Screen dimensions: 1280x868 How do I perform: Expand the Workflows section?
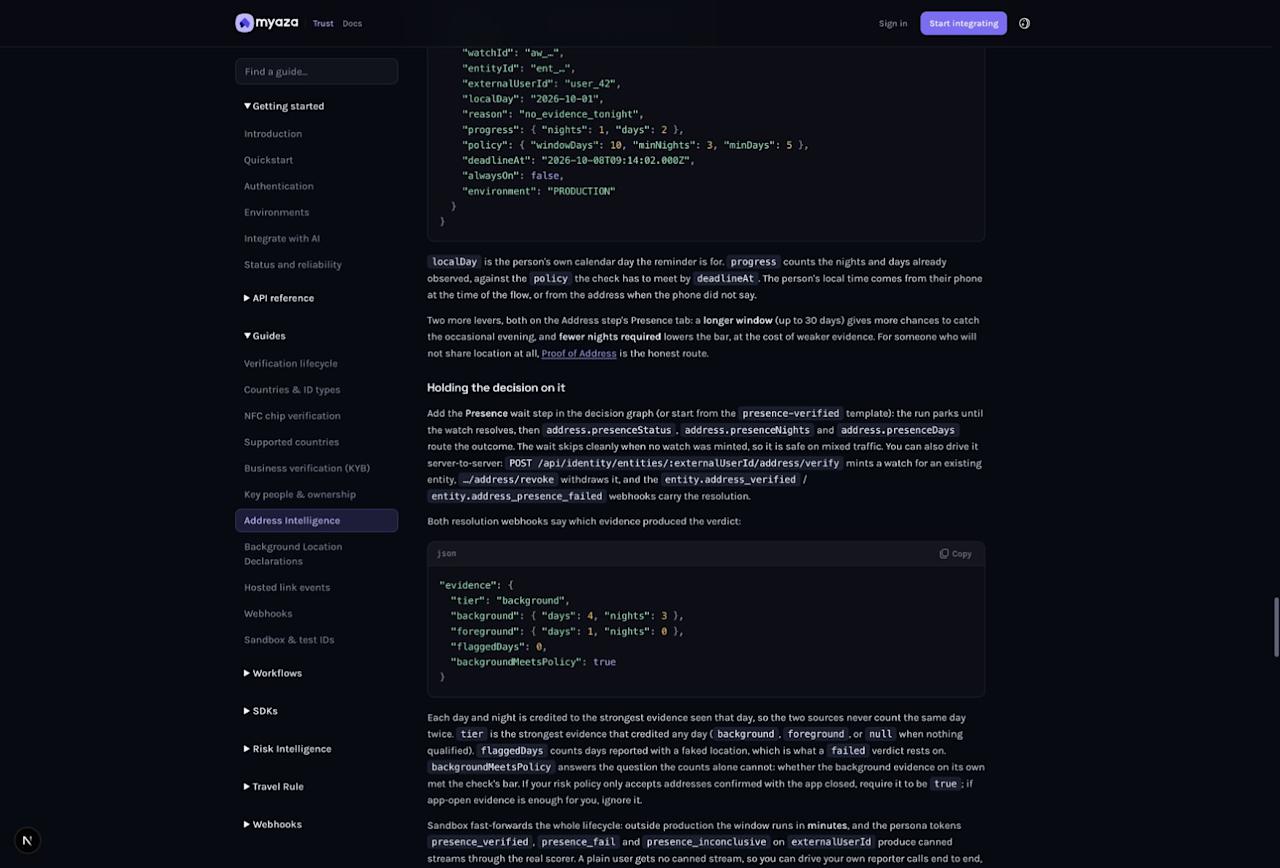tap(273, 673)
